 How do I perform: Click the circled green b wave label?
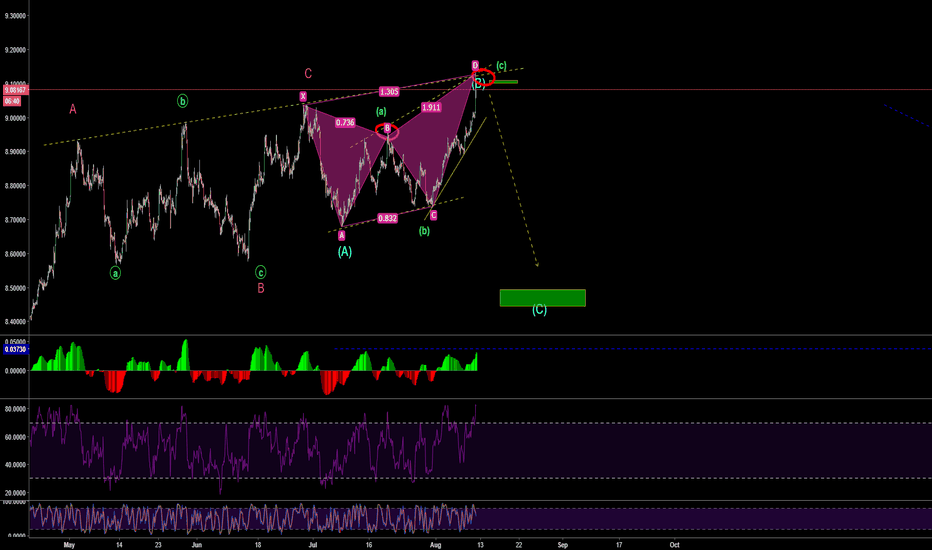(182, 101)
